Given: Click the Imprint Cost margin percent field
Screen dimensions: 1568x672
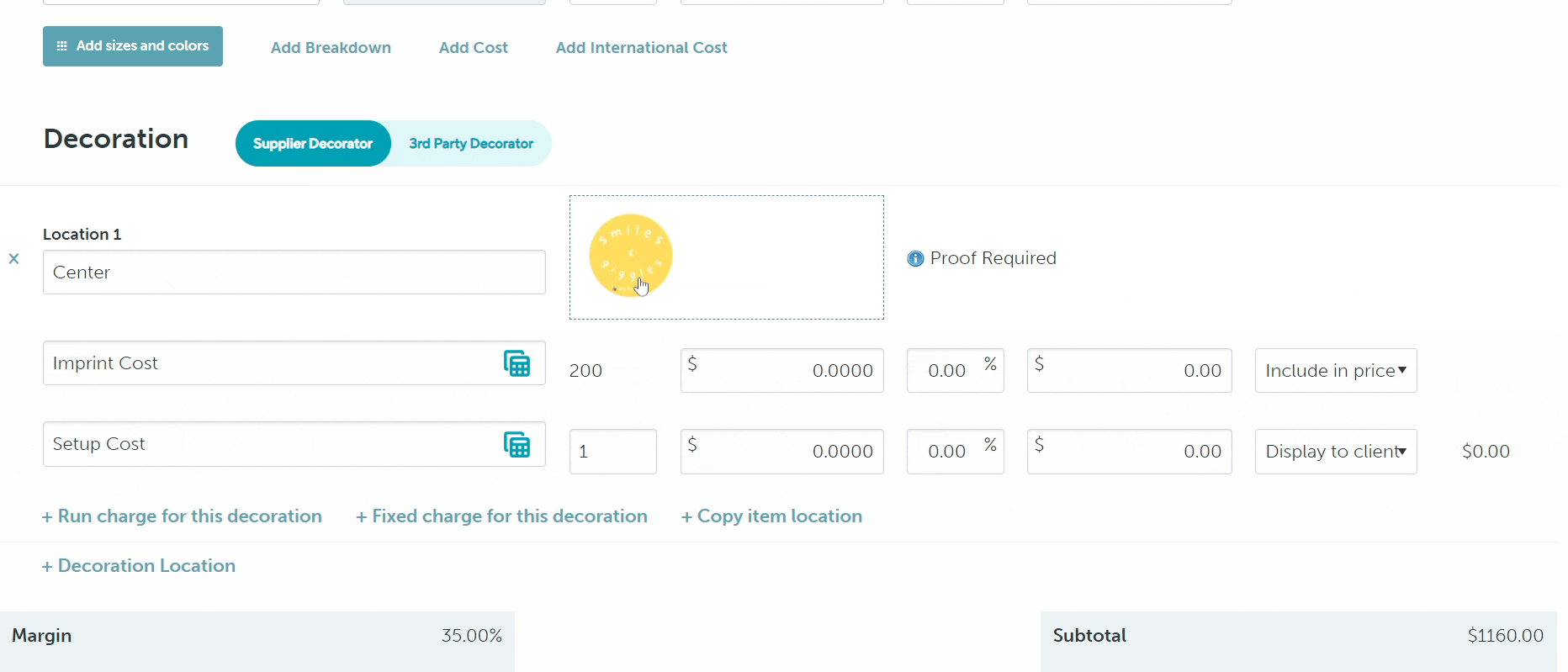Looking at the screenshot, I should 947,371.
